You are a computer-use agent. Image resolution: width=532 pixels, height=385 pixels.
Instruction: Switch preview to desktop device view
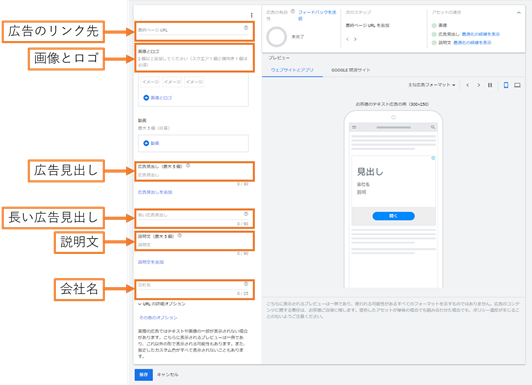(x=517, y=85)
